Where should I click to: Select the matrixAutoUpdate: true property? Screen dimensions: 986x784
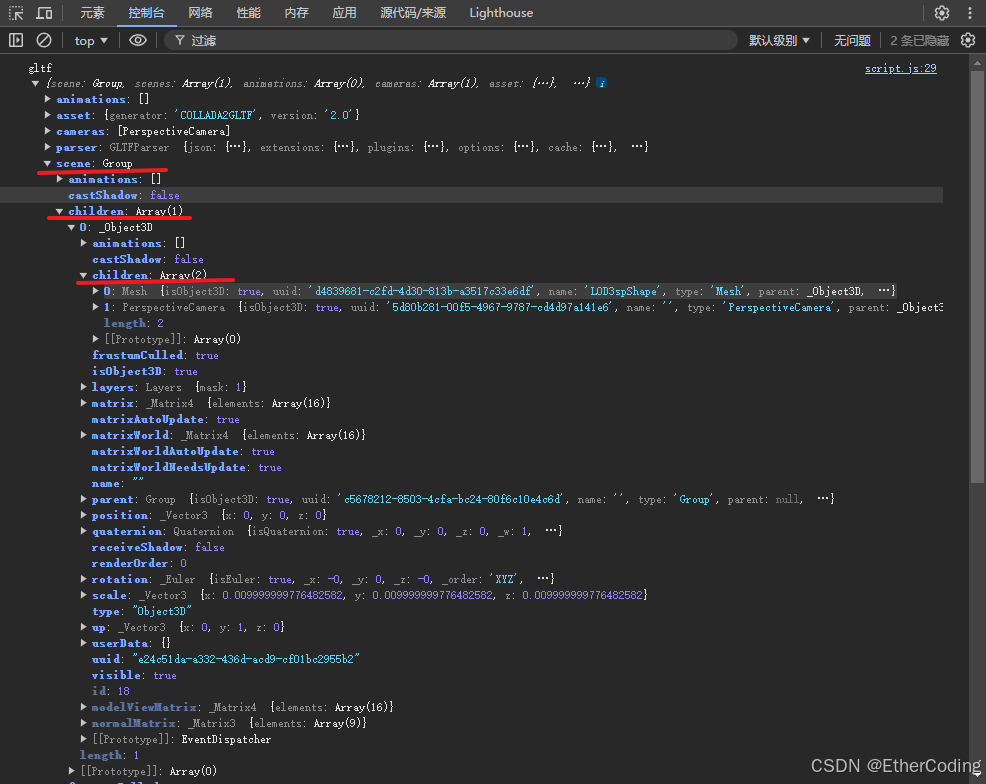[x=165, y=419]
